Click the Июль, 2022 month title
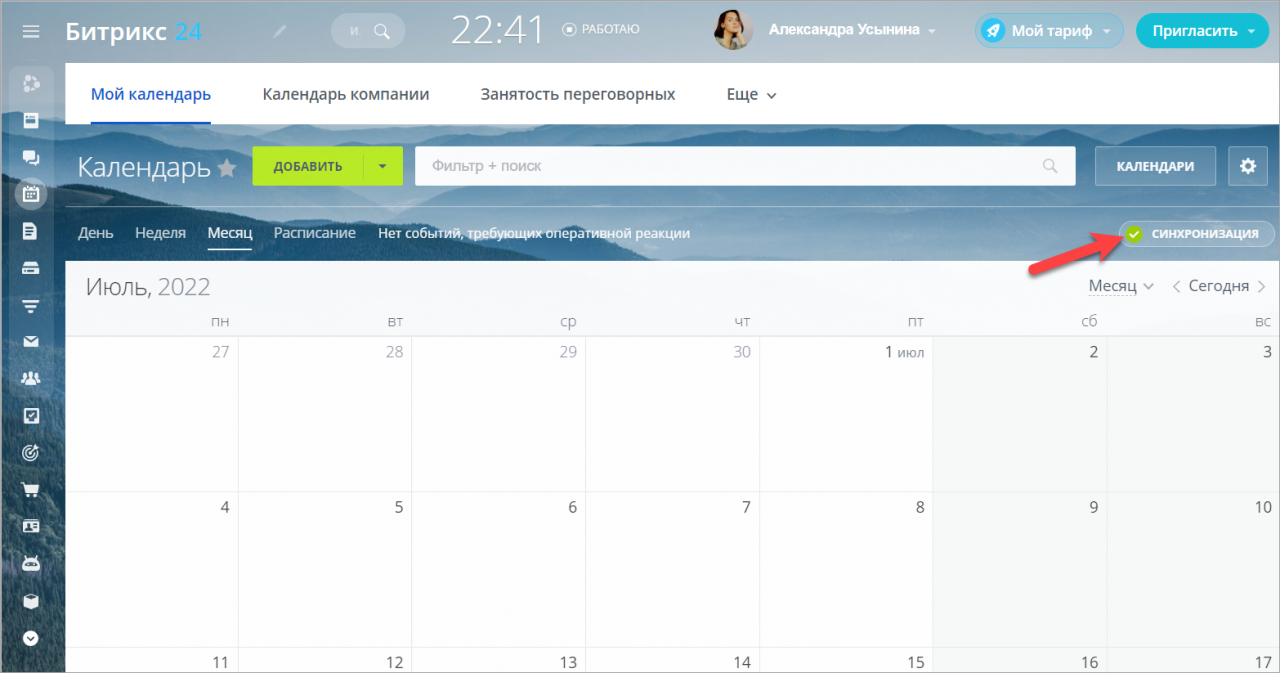The image size is (1280, 673). [x=148, y=287]
